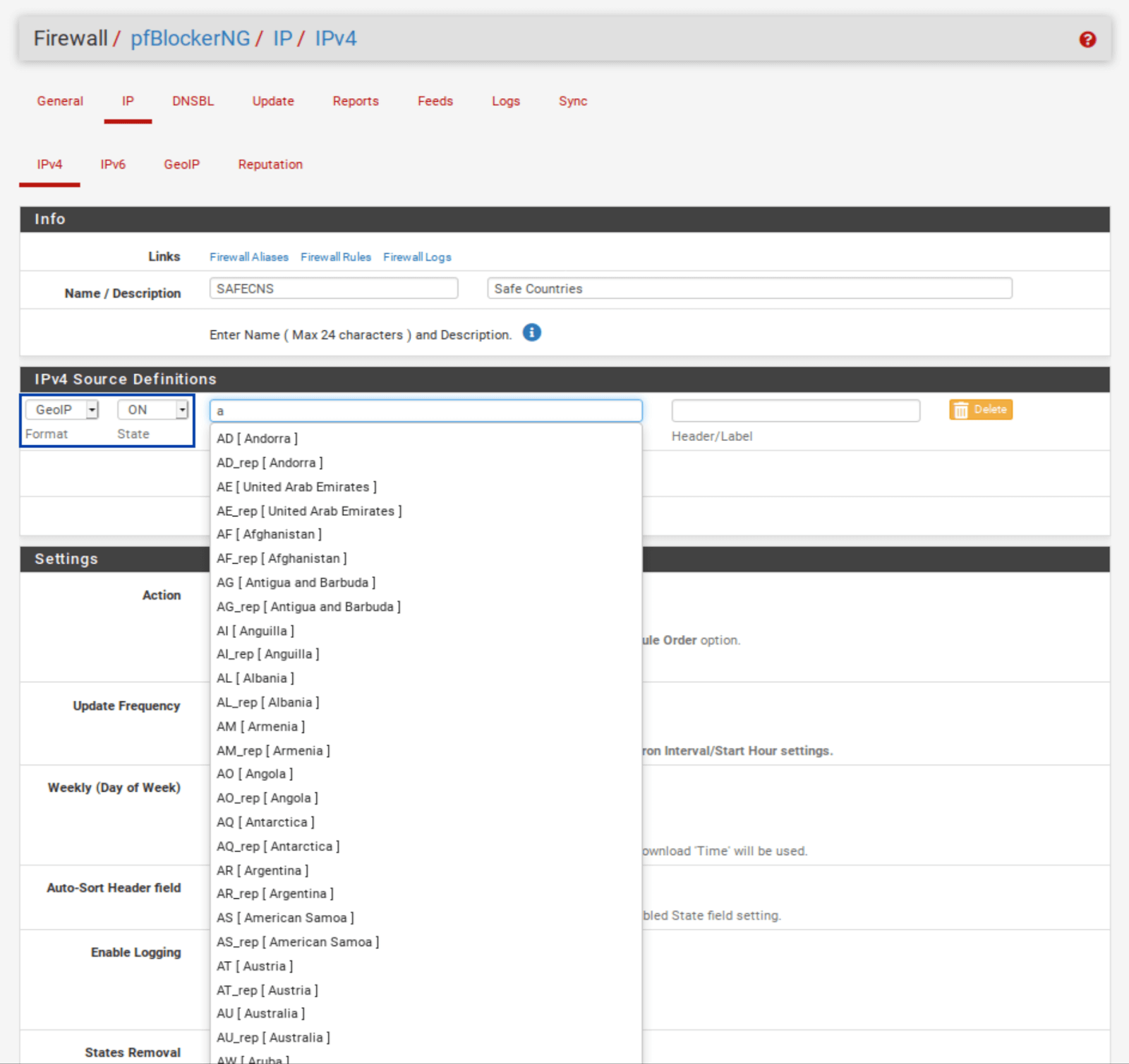This screenshot has height=1064, width=1129.
Task: Click the SAFECNS name input field
Action: coord(334,289)
